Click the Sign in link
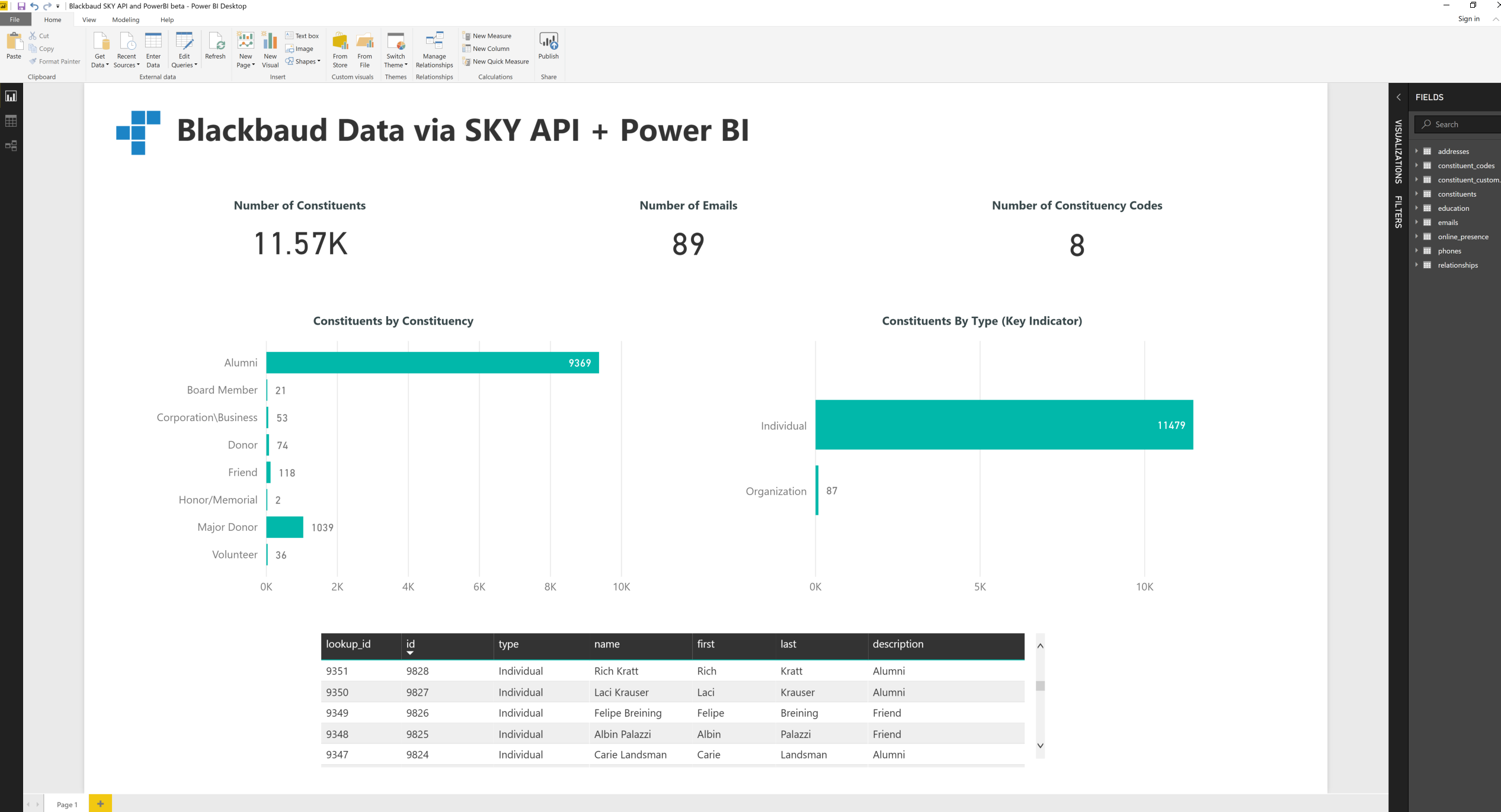This screenshot has height=812, width=1501. (1468, 19)
